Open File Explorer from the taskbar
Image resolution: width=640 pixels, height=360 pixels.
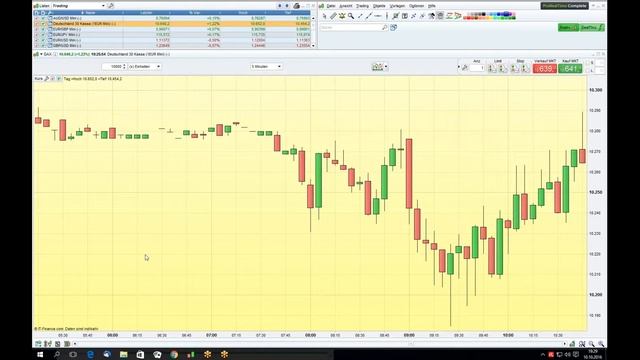tap(123, 354)
